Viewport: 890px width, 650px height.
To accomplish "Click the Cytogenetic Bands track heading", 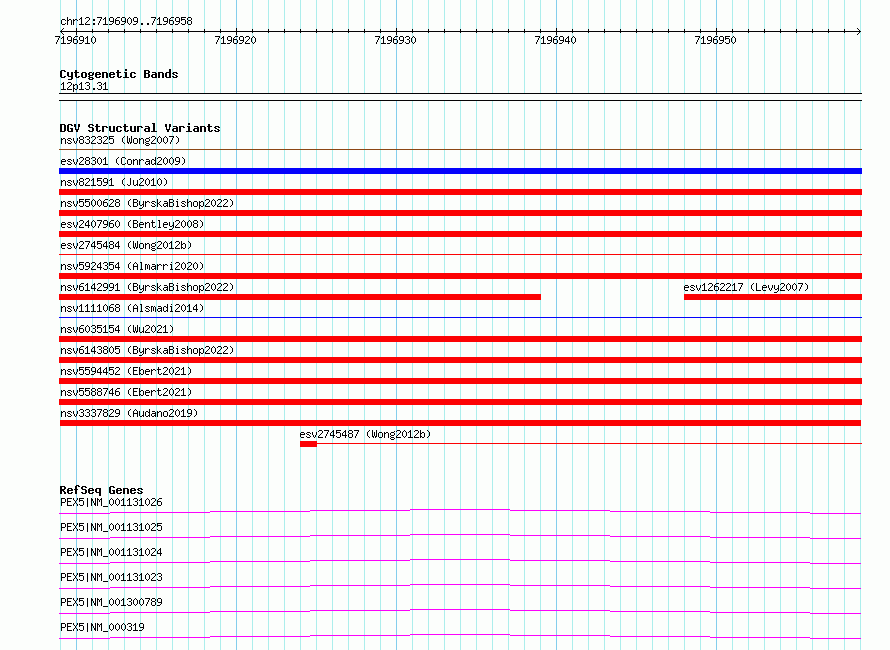I will 119,74.
